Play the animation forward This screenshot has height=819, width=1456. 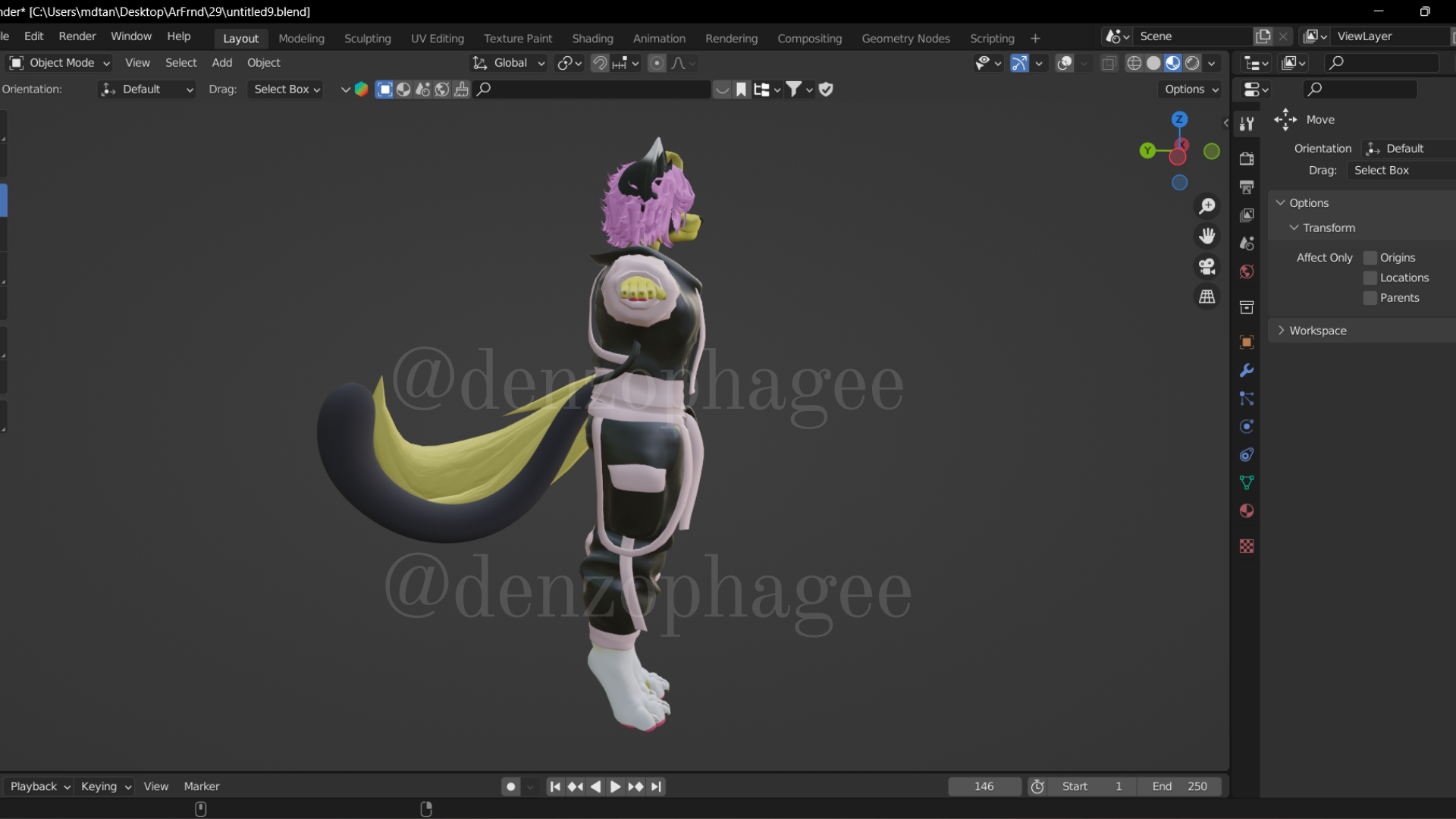[x=615, y=787]
